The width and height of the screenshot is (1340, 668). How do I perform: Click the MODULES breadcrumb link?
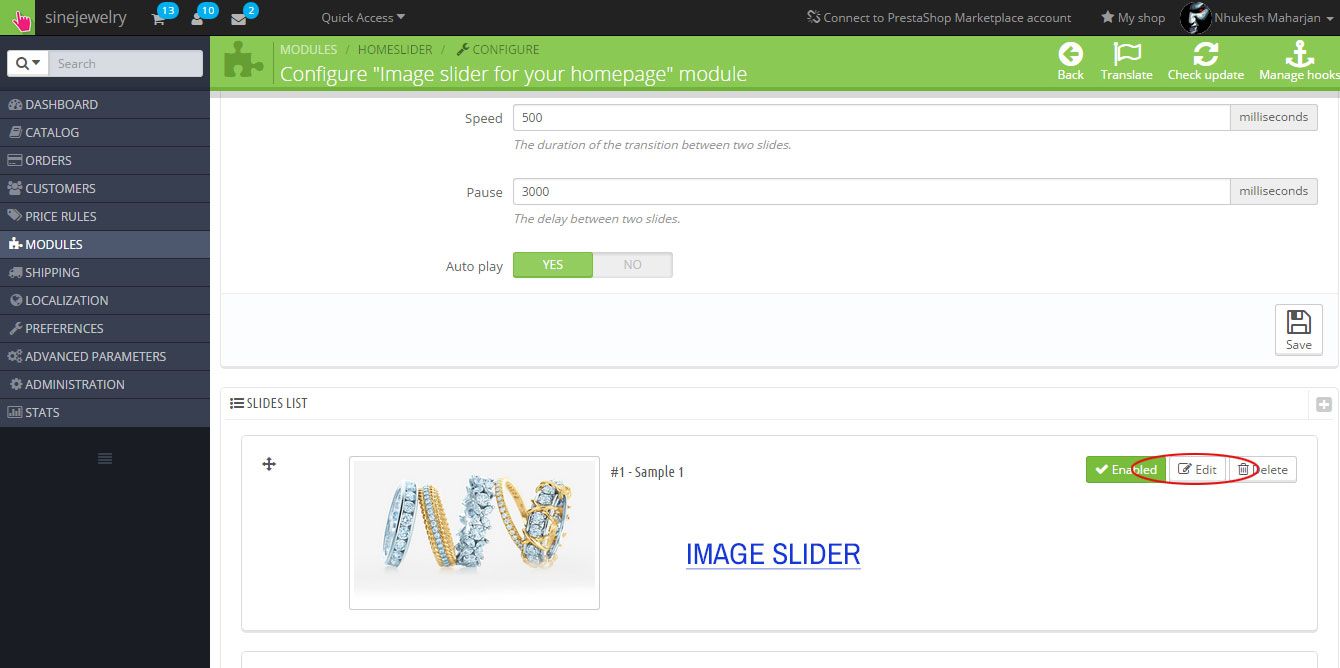point(308,49)
